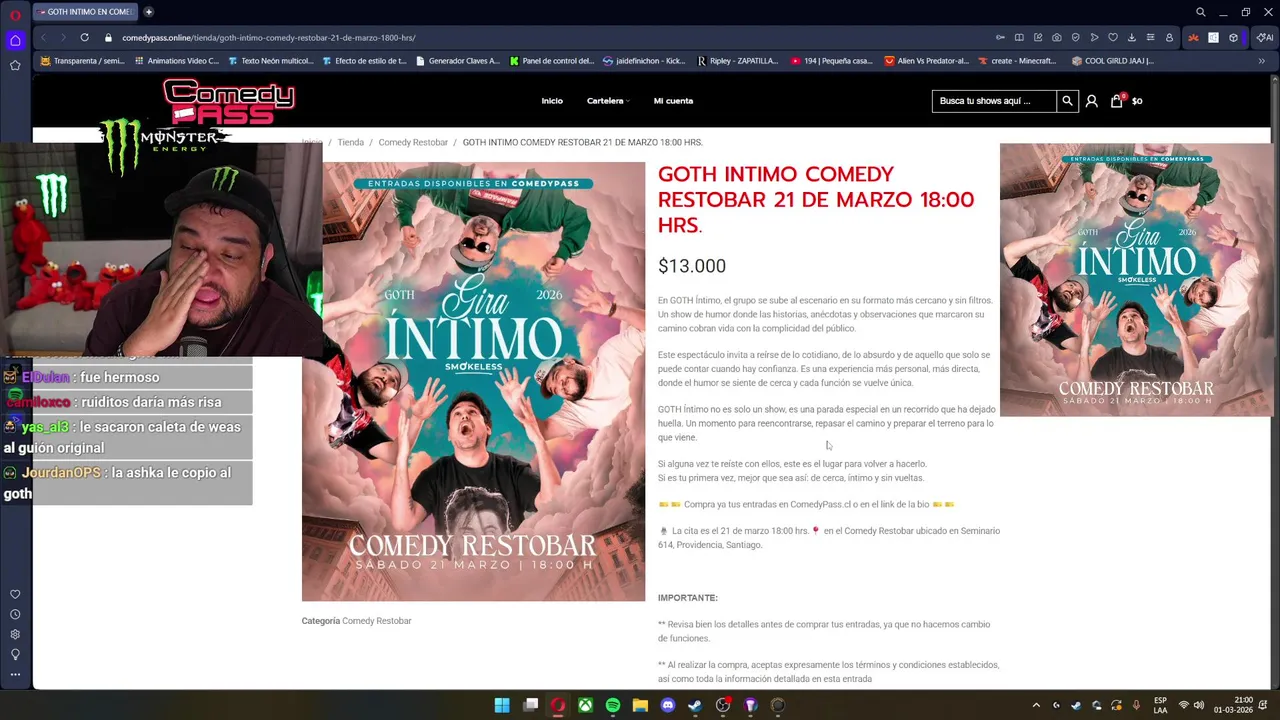Click the ComedyPass logo
This screenshot has width=1280, height=720.
point(229,102)
